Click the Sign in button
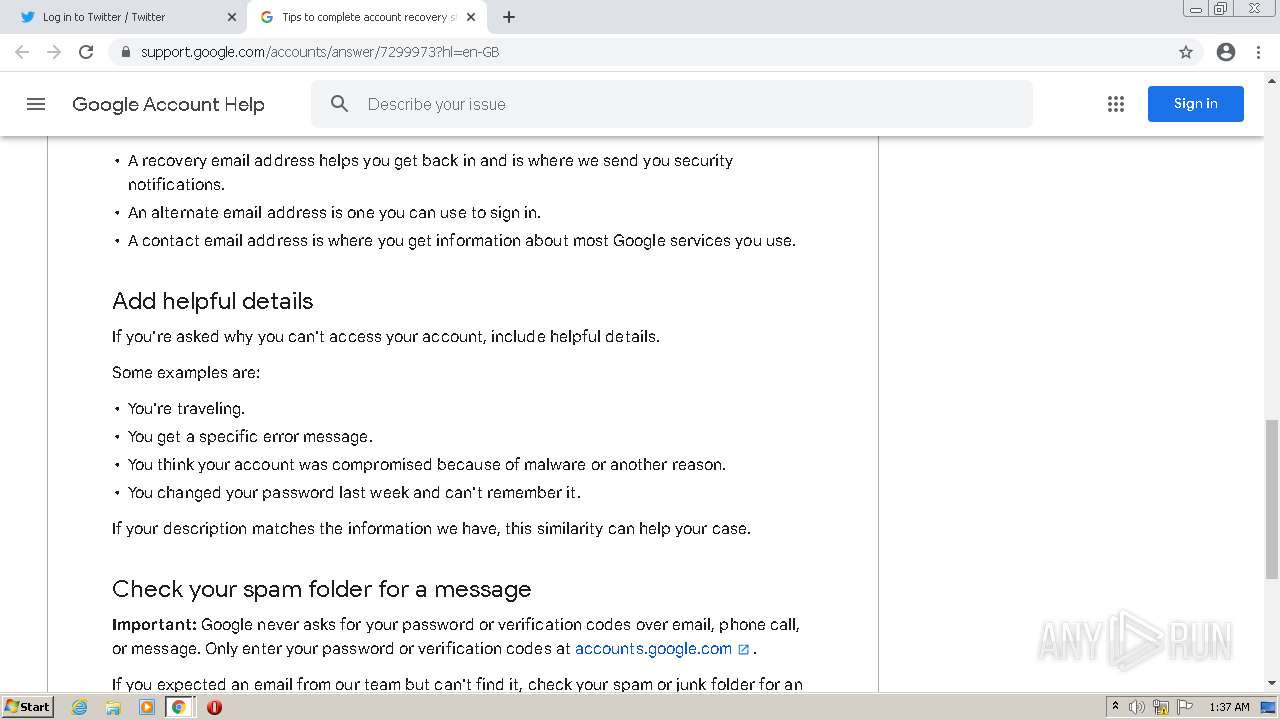Image resolution: width=1280 pixels, height=720 pixels. (x=1196, y=104)
